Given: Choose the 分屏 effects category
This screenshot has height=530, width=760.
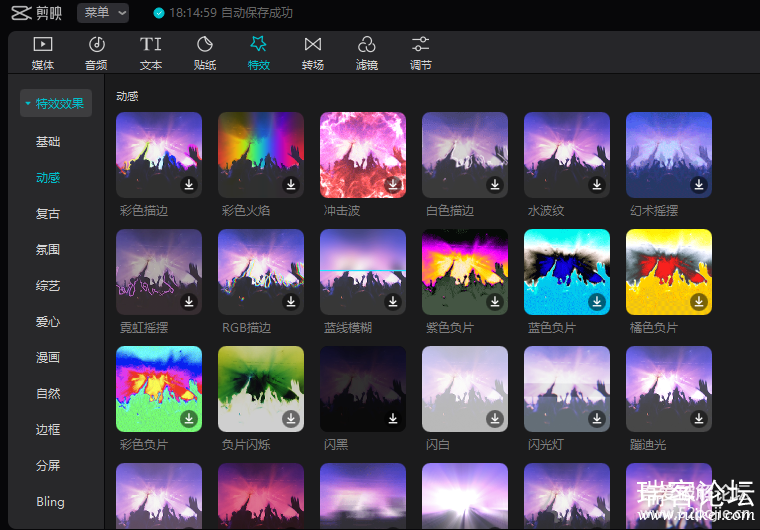Looking at the screenshot, I should point(48,466).
